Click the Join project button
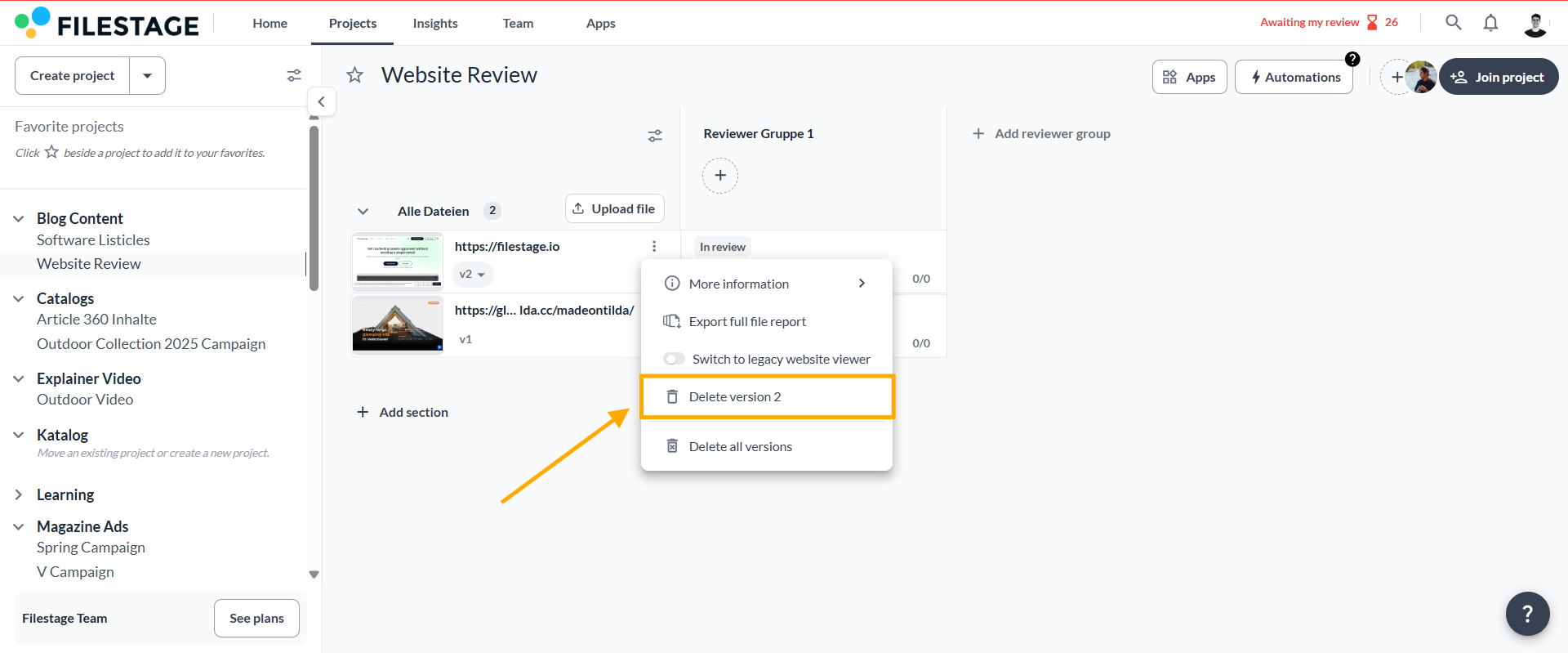The width and height of the screenshot is (1568, 653). pyautogui.click(x=1498, y=77)
